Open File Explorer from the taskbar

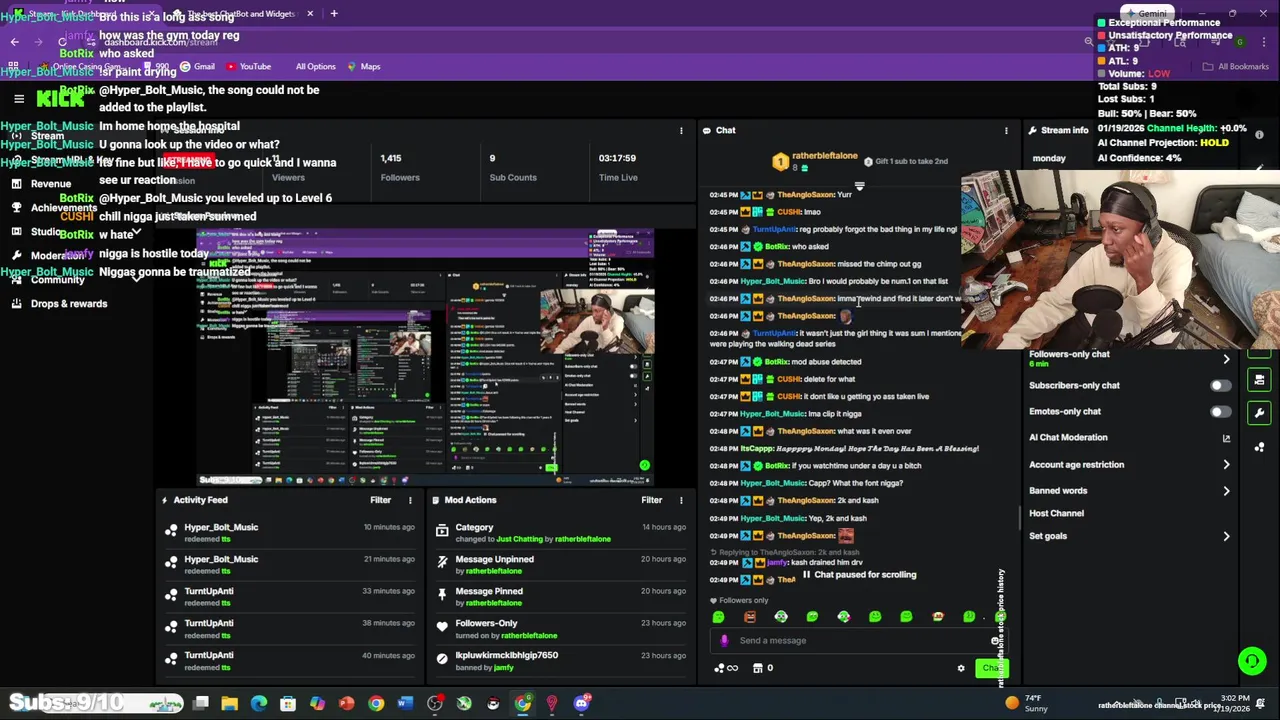click(x=230, y=703)
